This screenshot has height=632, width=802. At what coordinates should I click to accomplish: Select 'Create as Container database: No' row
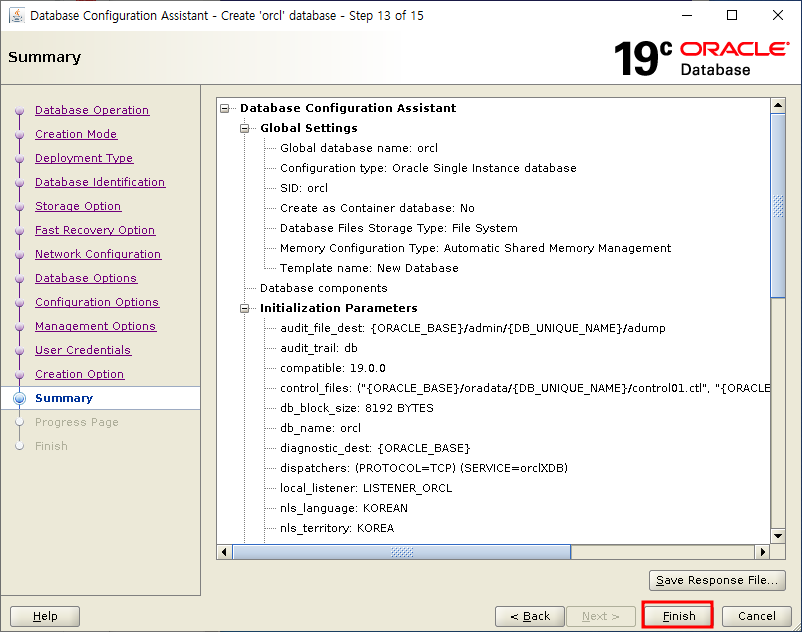coord(377,208)
